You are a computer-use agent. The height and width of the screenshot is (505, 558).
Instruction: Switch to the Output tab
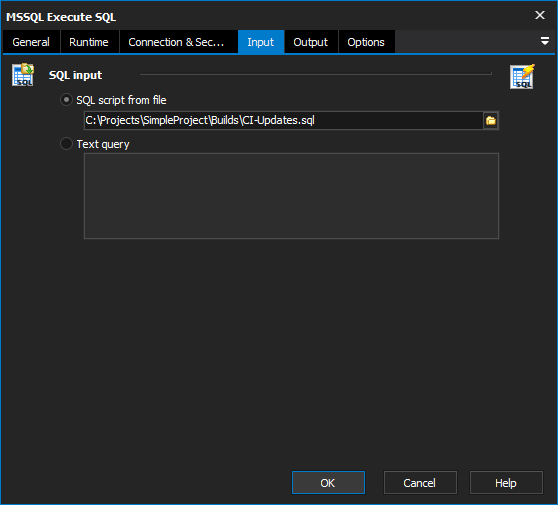[311, 42]
